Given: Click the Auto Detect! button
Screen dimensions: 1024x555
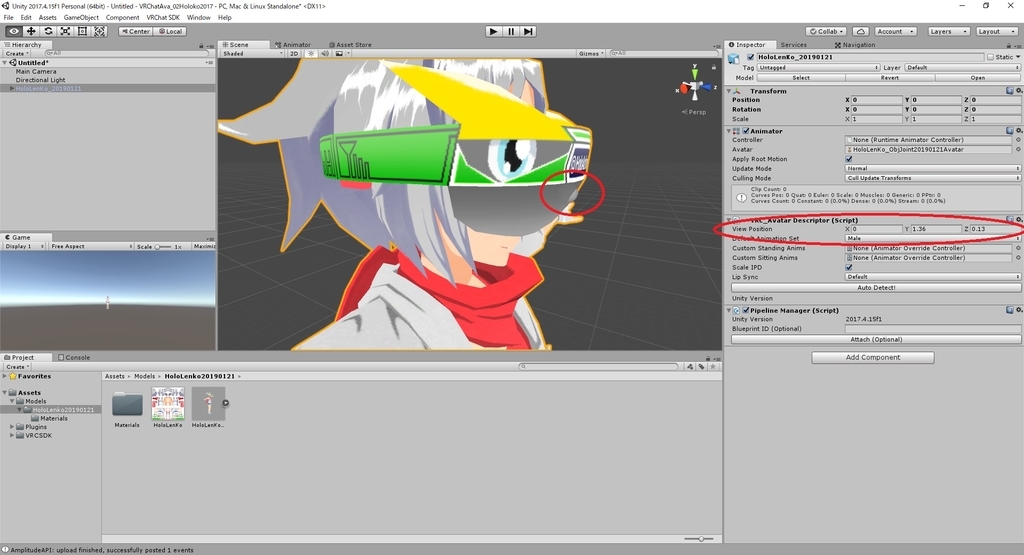Looking at the screenshot, I should coord(876,287).
